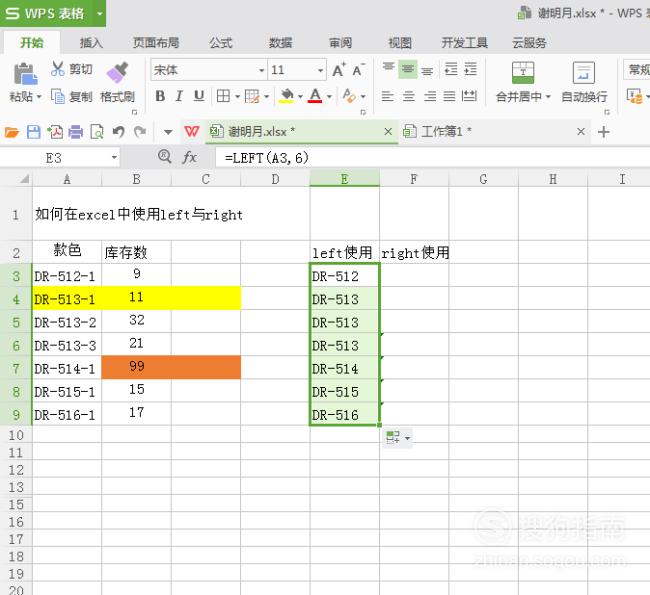650x595 pixels.
Task: Click the Undo arrow icon
Action: [x=118, y=132]
